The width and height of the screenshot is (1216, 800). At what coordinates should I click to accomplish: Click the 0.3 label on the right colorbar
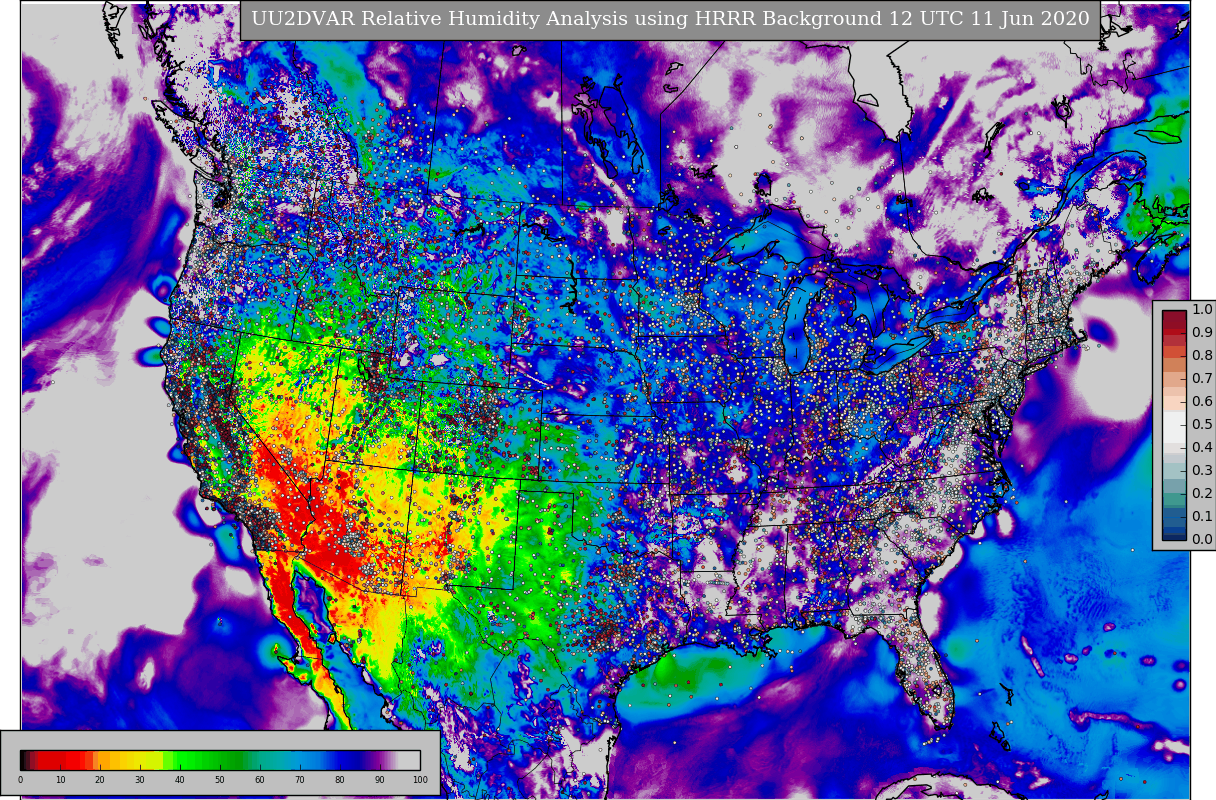pos(1202,471)
